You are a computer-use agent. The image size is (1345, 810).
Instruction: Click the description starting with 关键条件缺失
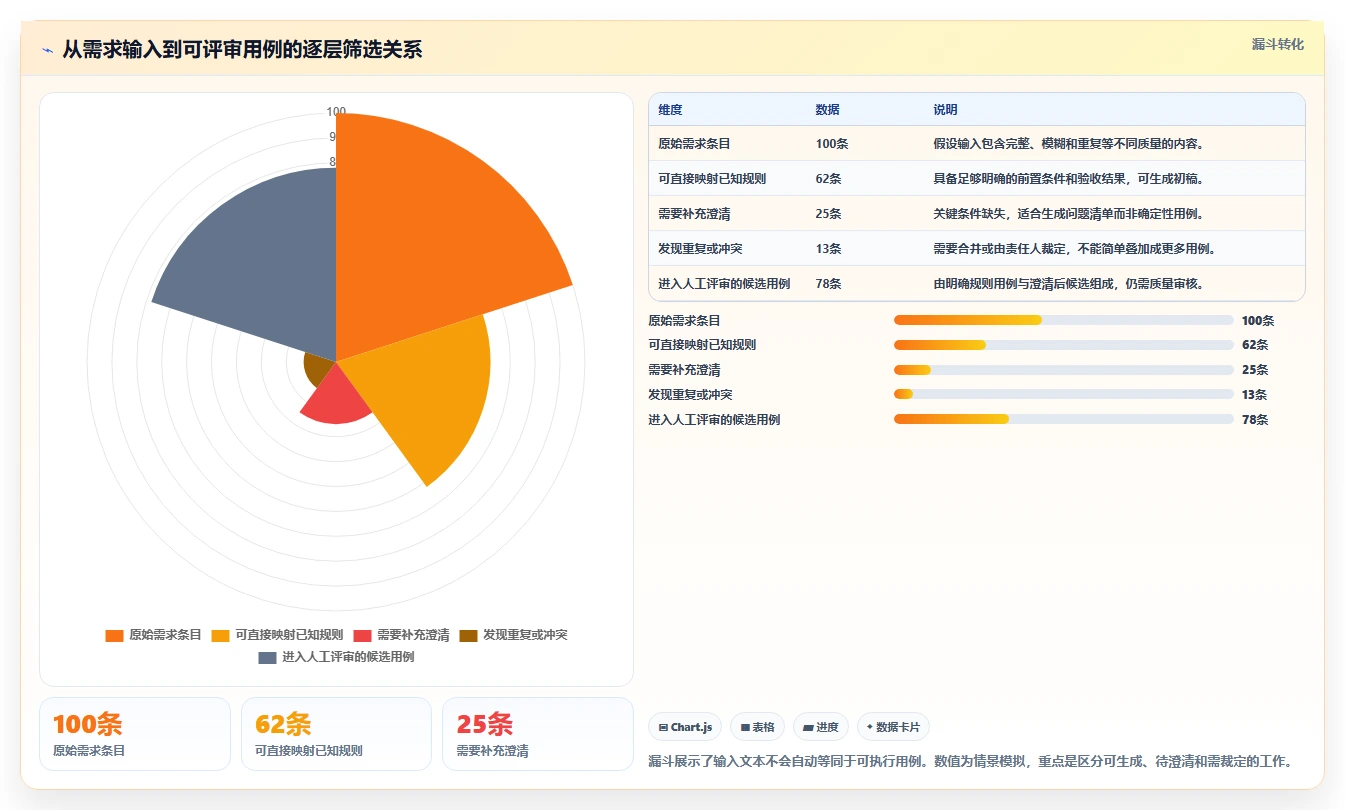[1068, 213]
